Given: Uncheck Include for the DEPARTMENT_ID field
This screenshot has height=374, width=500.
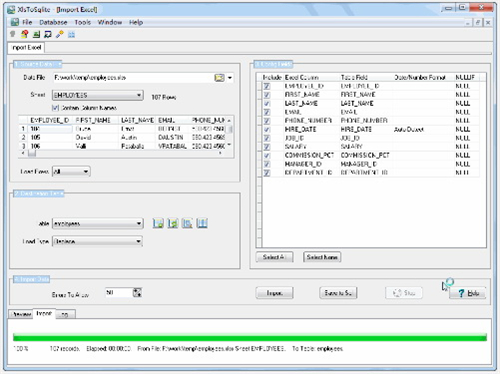Looking at the screenshot, I should tap(267, 173).
